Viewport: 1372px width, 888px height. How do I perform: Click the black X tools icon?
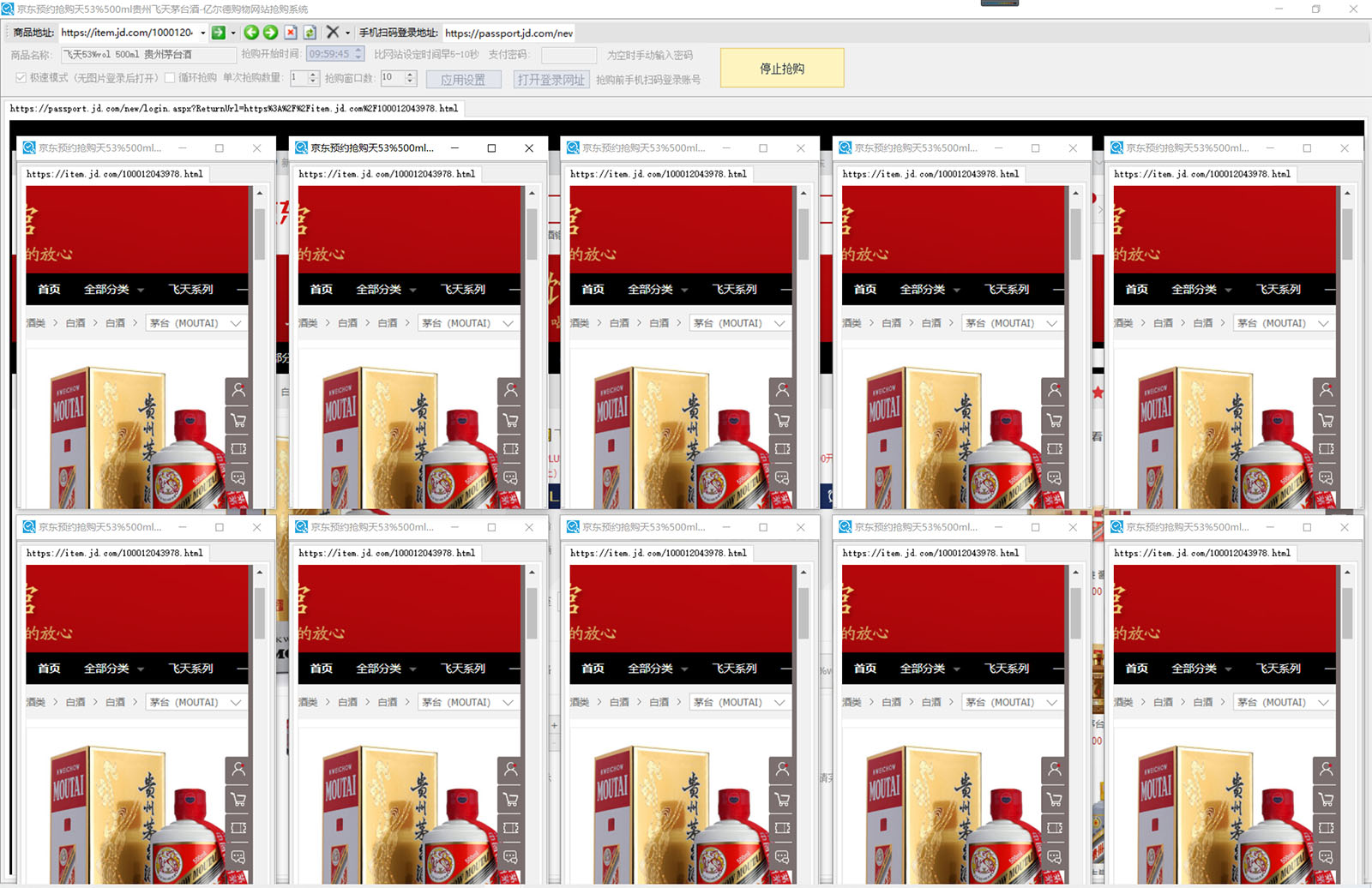(333, 33)
